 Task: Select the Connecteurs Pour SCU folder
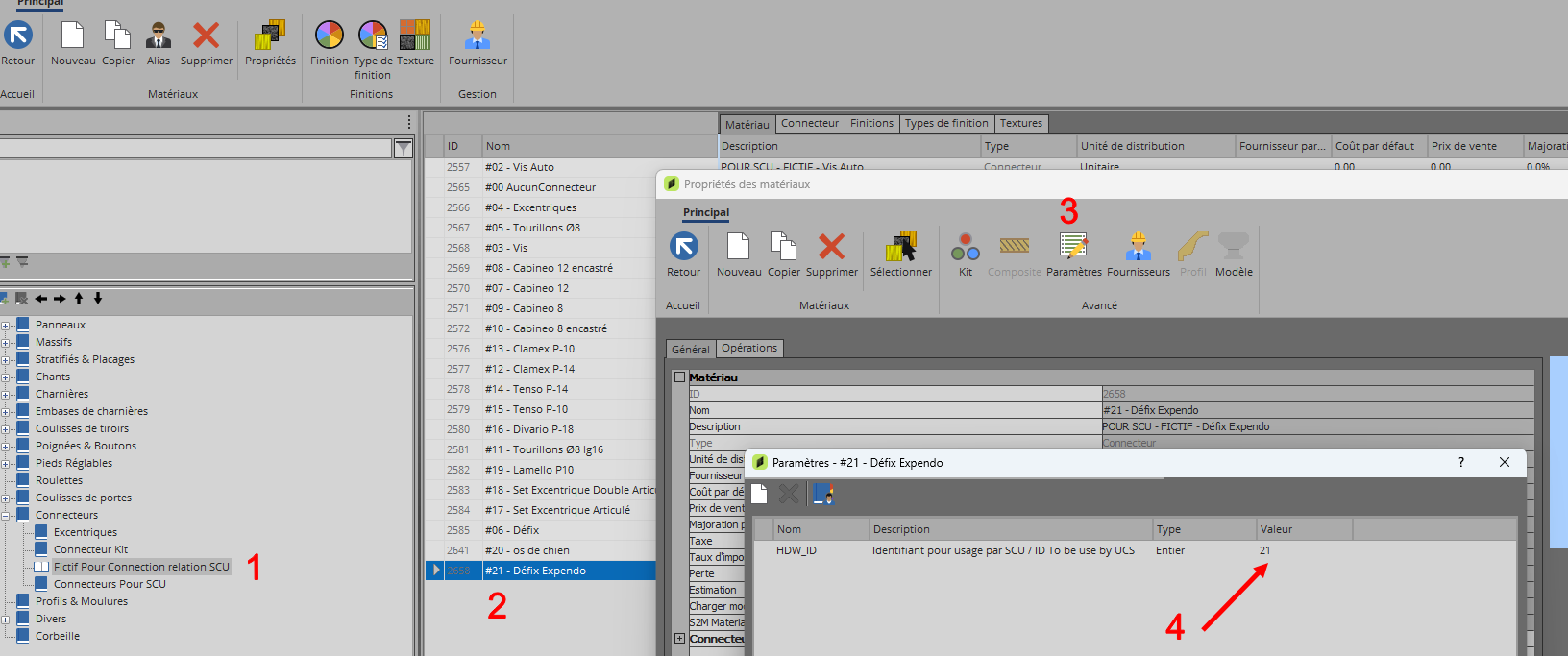coord(110,584)
